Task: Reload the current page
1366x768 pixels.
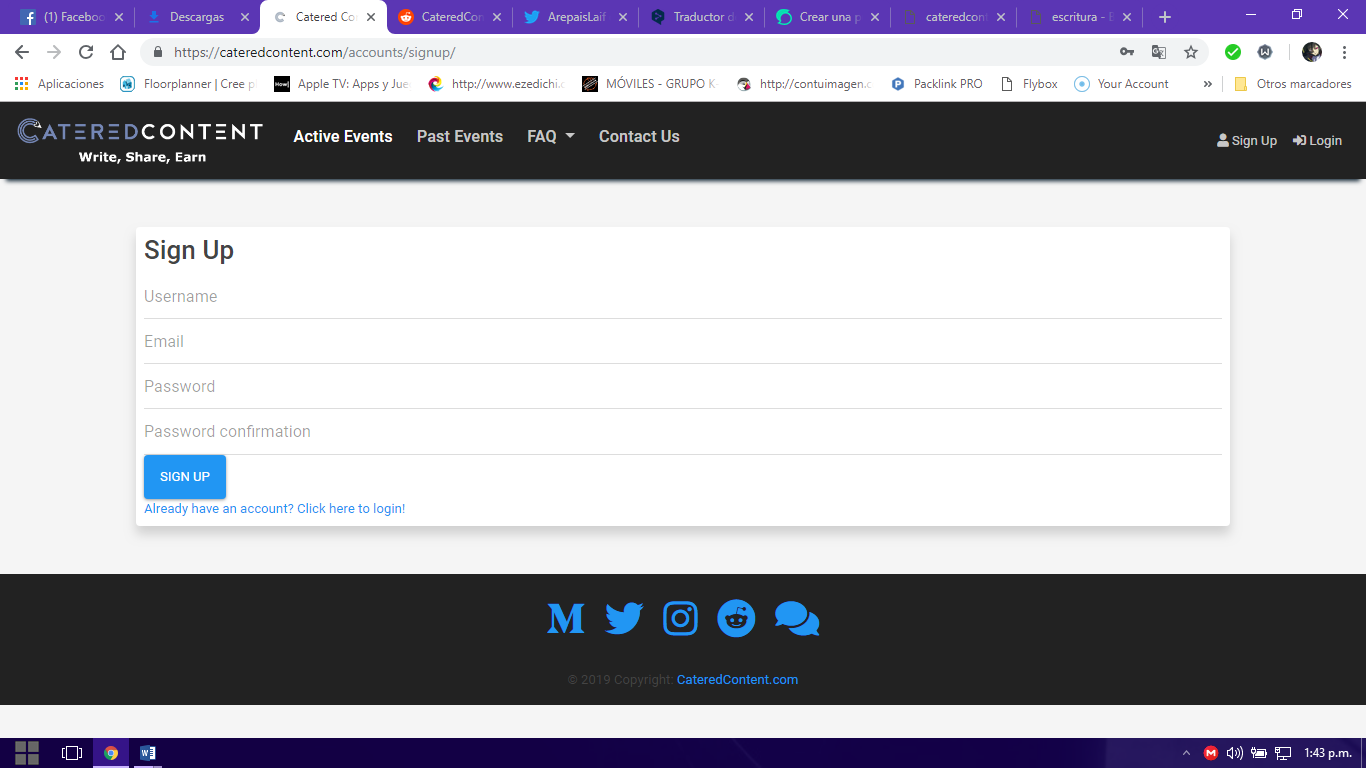Action: (x=86, y=52)
